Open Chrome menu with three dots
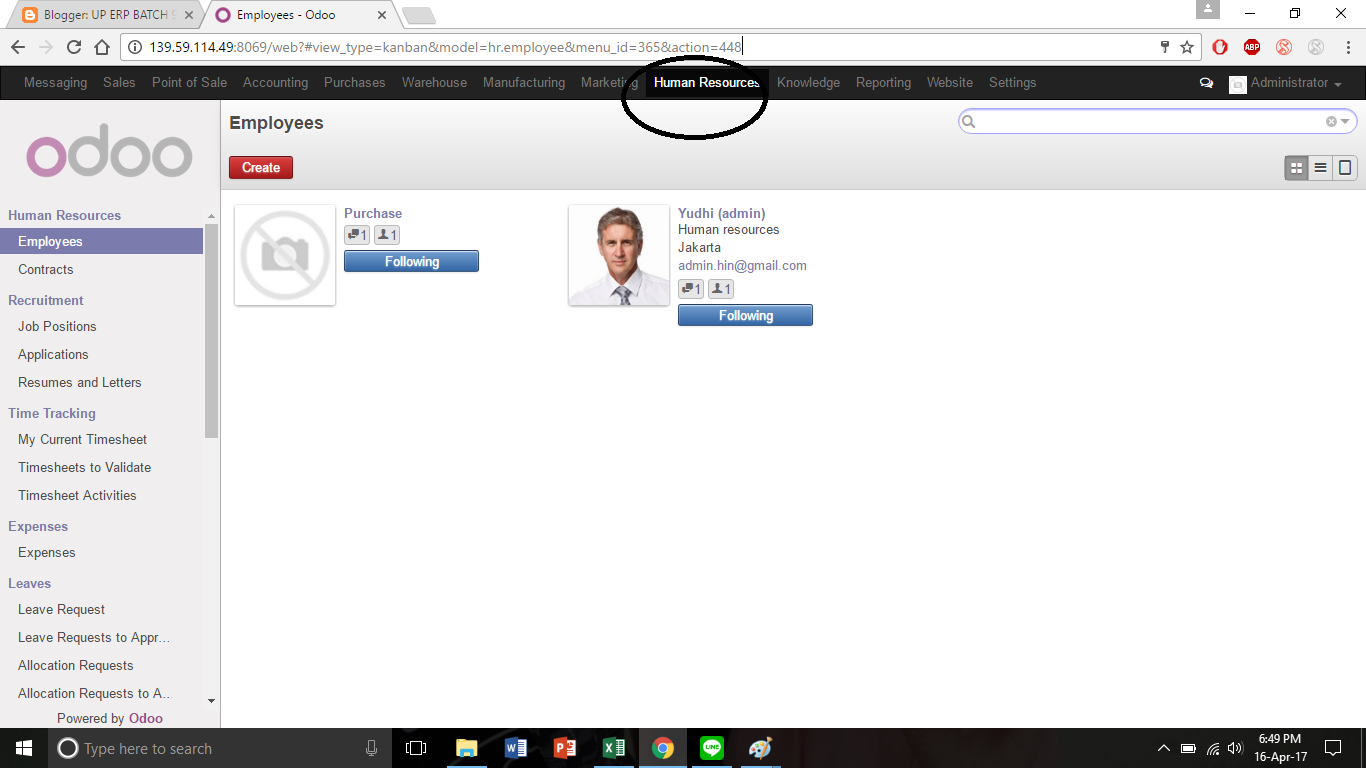 pos(1347,47)
